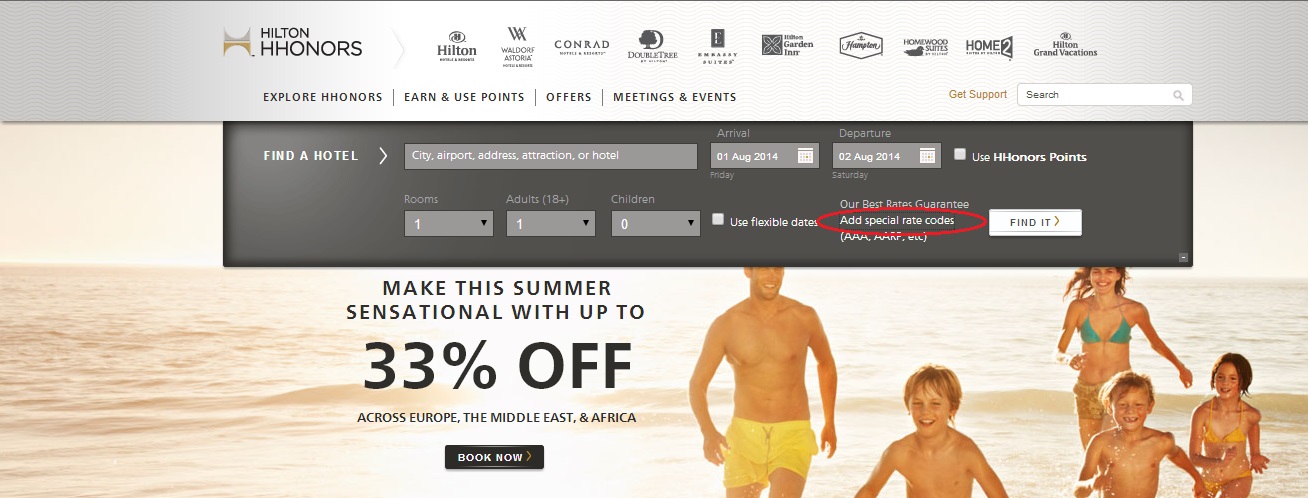Expand the Rooms dropdown

(x=449, y=224)
